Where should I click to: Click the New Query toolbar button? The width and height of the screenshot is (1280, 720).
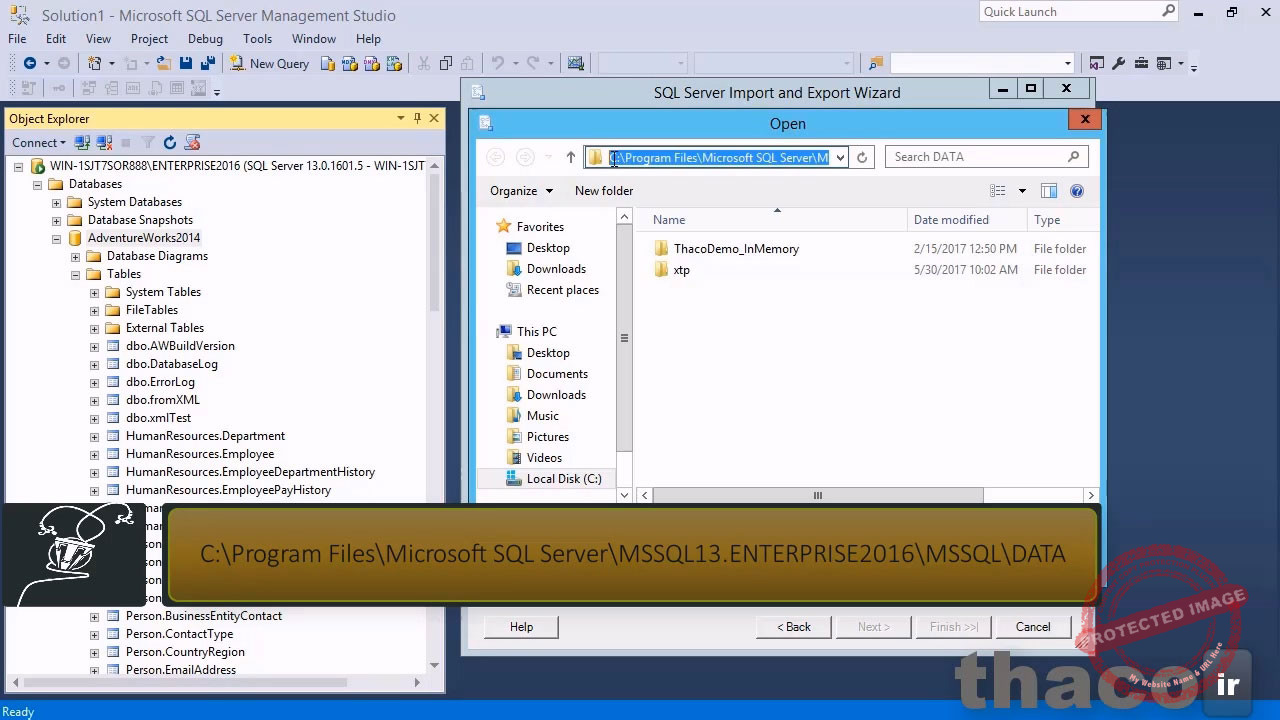pyautogui.click(x=269, y=64)
